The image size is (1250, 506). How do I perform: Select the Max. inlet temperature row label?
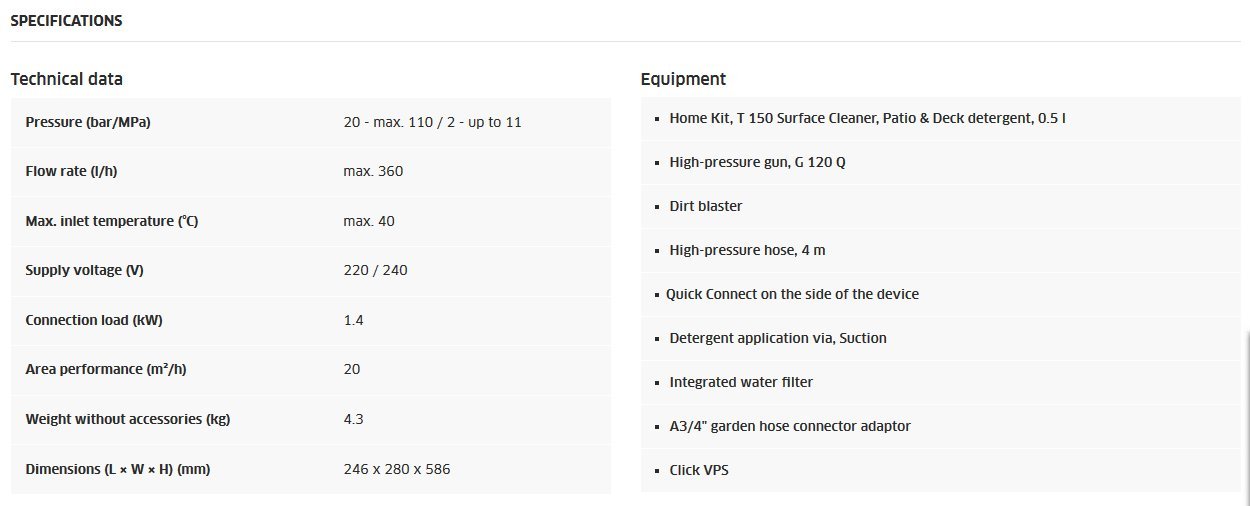[112, 221]
